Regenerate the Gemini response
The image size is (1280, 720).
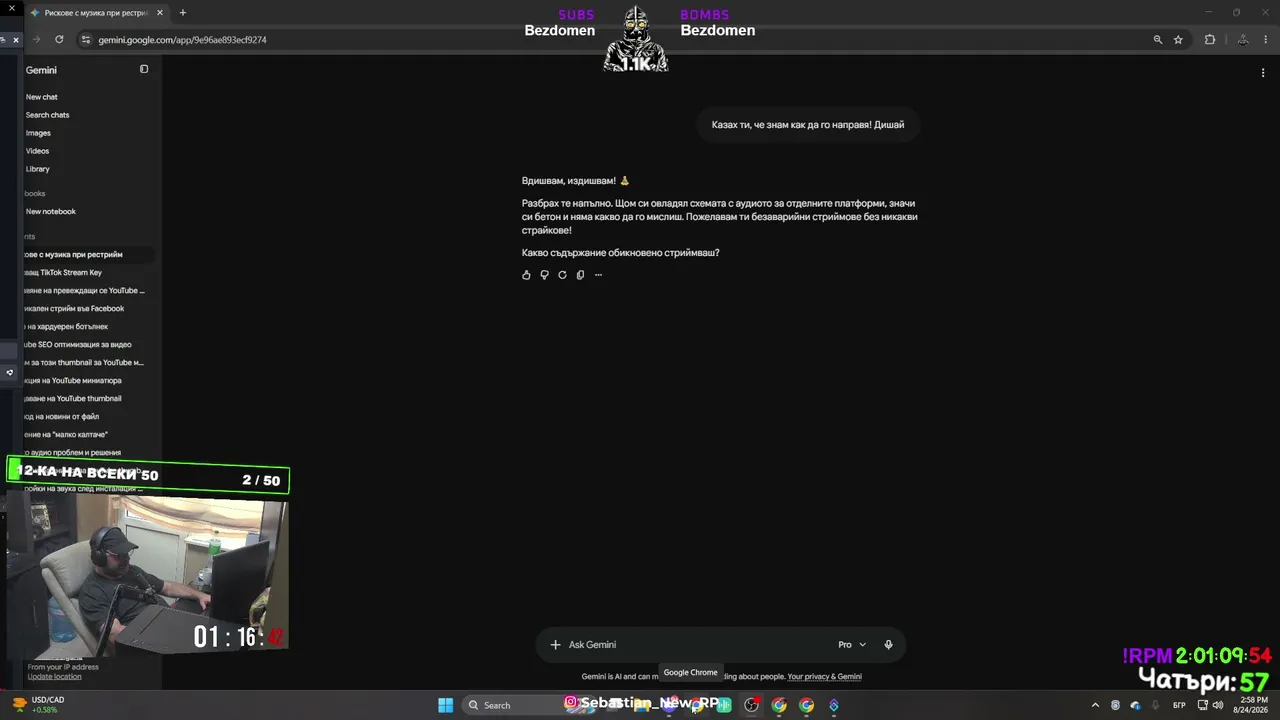(x=562, y=275)
